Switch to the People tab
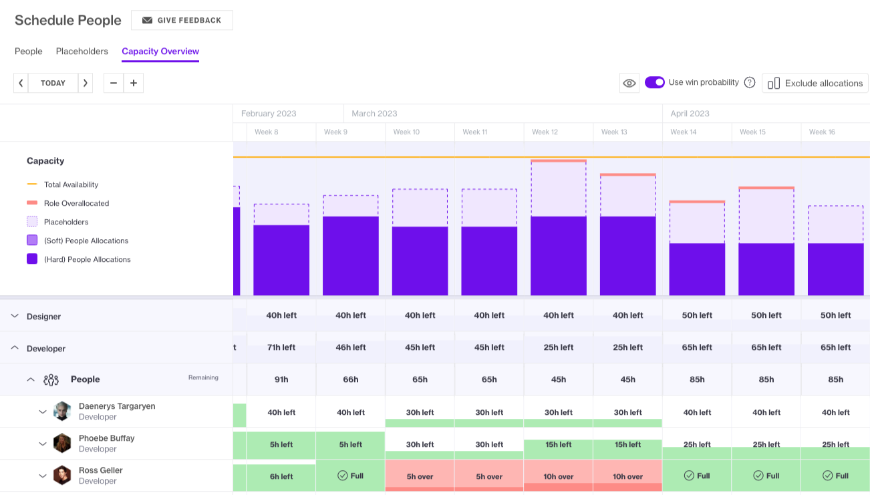The image size is (870, 495). (x=28, y=51)
